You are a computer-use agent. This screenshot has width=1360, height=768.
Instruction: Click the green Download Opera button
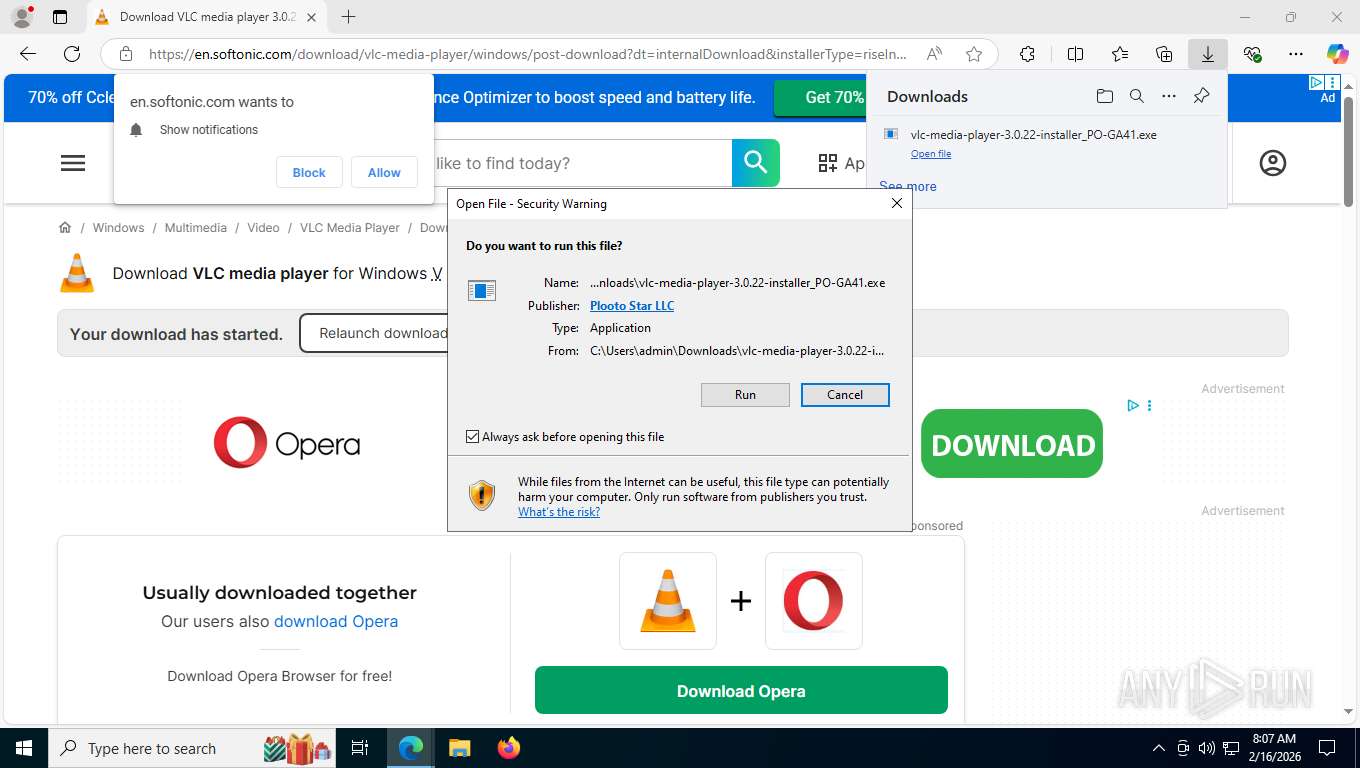pos(741,691)
